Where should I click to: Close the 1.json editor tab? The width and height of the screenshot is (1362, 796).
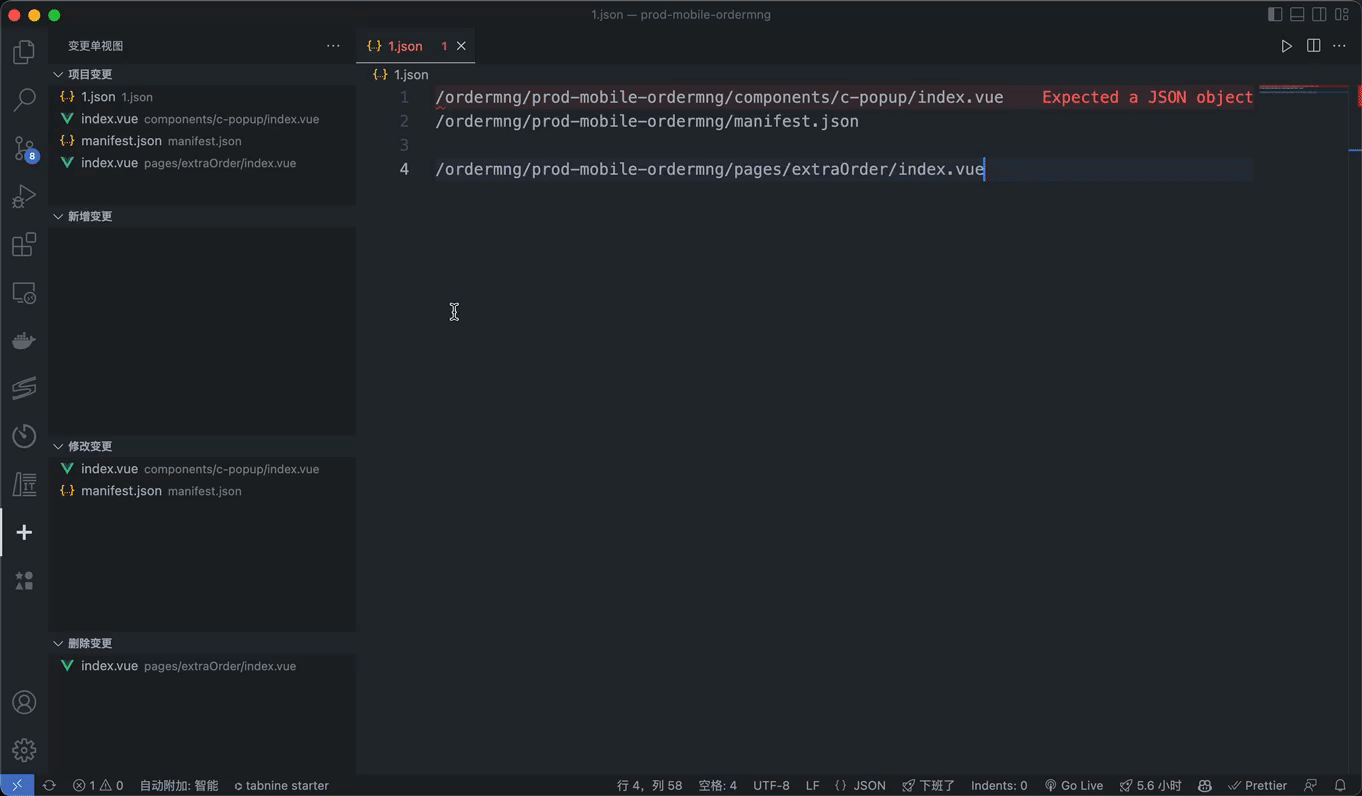click(461, 46)
